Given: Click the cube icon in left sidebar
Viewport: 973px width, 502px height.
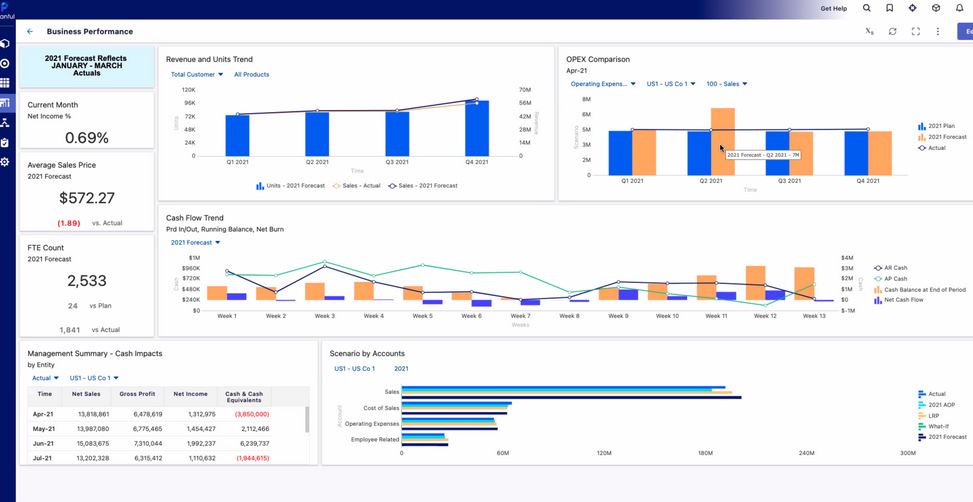Looking at the screenshot, I should [x=5, y=43].
